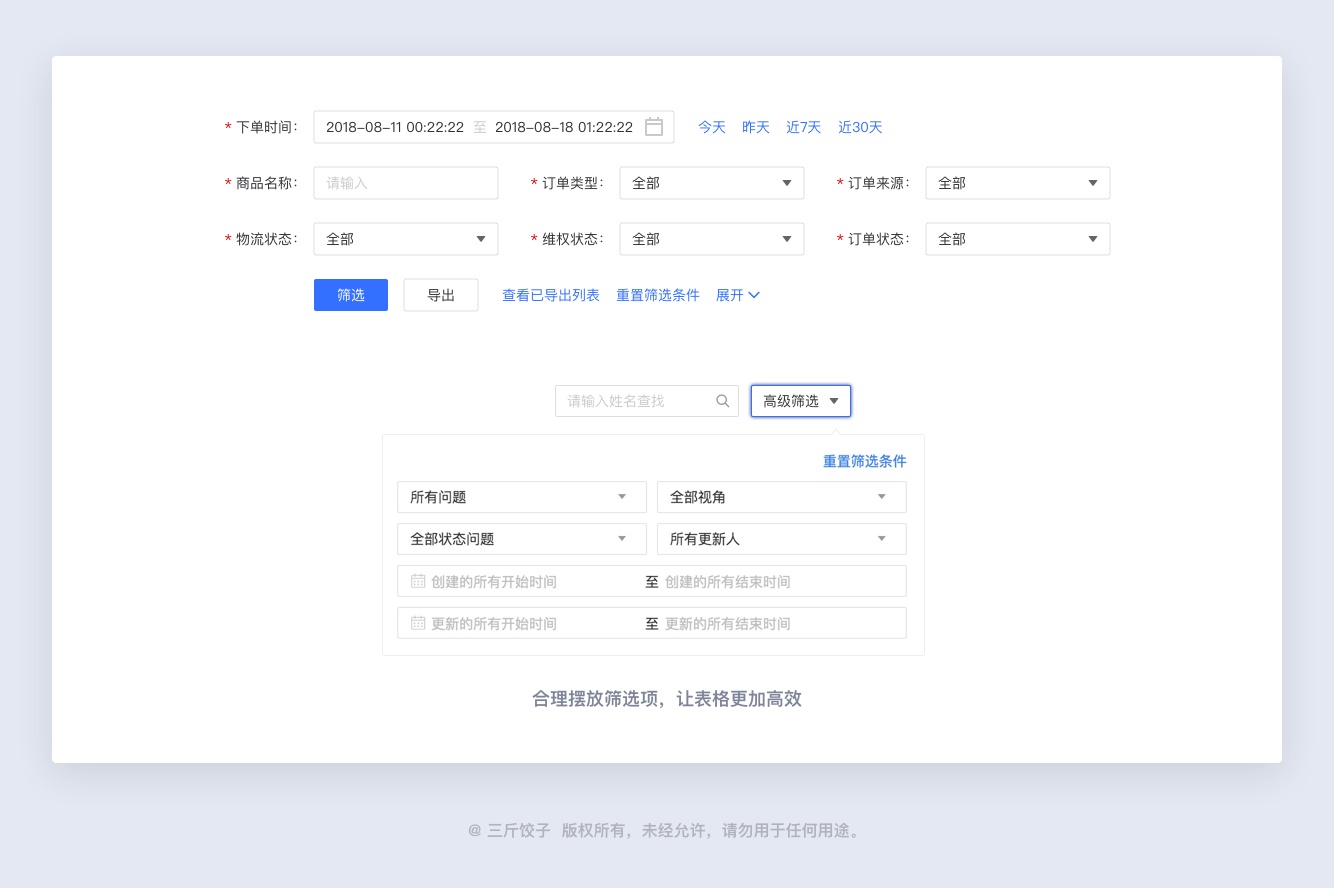Click end date 2018-08-18 01:22:22

(x=564, y=127)
